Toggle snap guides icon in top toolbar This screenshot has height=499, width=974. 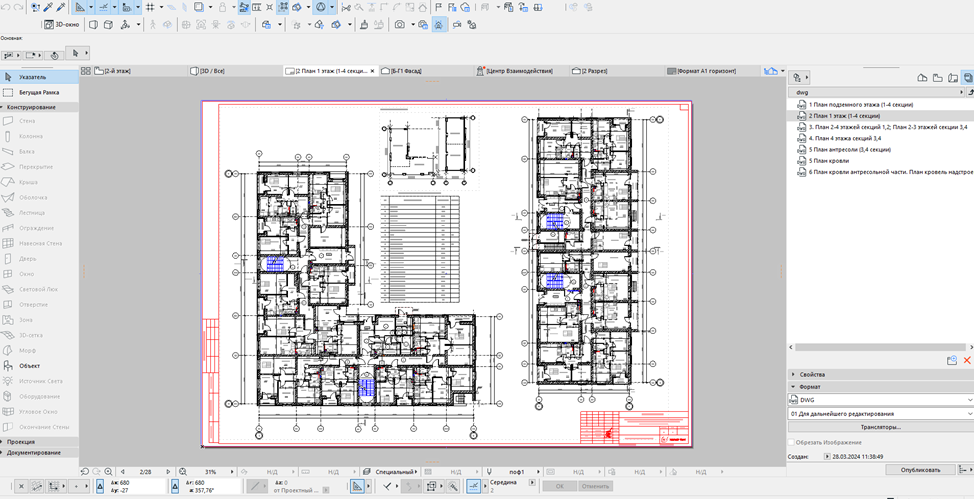point(103,7)
